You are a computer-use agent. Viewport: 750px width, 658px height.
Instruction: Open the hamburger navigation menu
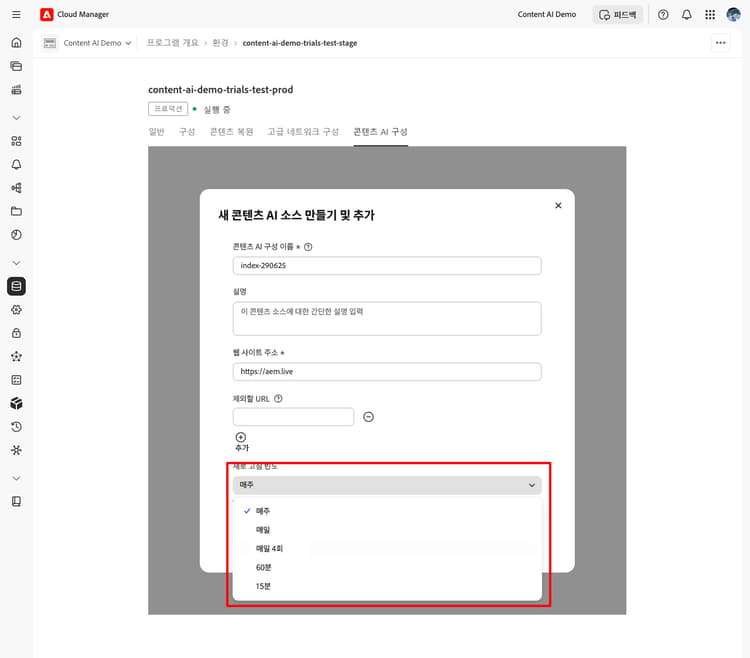16,14
